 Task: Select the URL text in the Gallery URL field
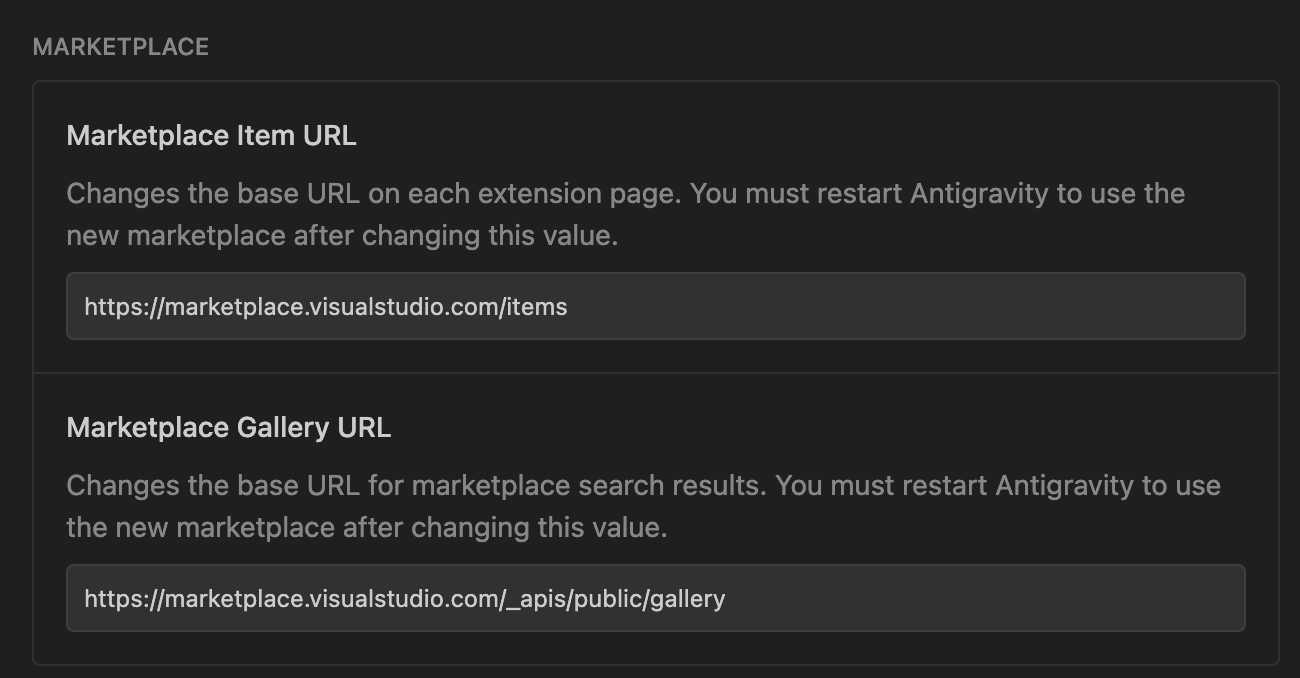click(x=404, y=597)
